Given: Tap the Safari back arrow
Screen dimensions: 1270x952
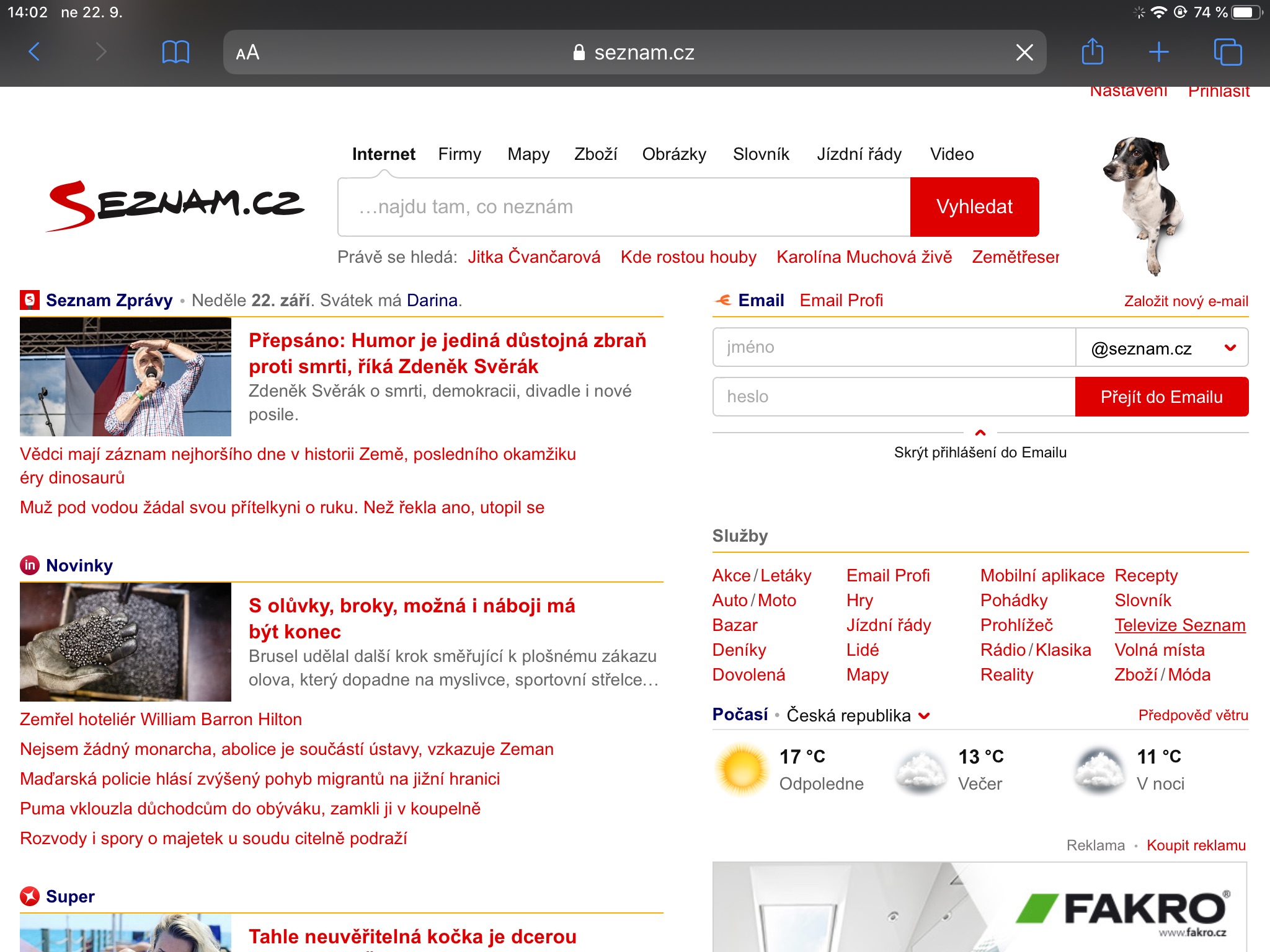Looking at the screenshot, I should (35, 52).
